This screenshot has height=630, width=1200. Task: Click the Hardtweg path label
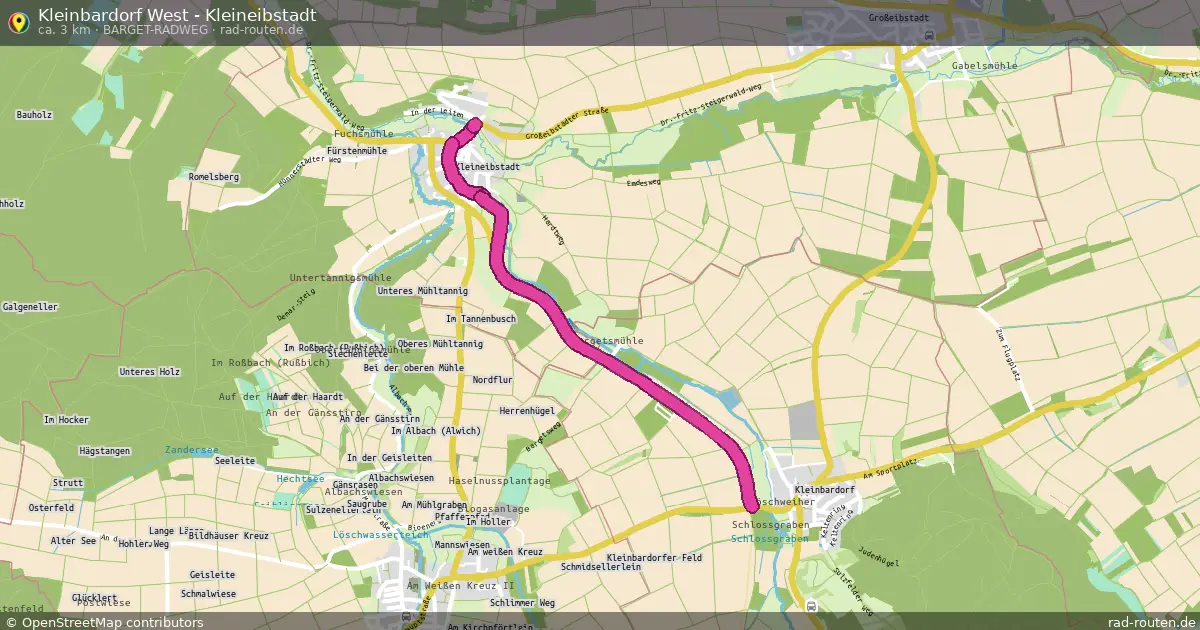point(553,232)
